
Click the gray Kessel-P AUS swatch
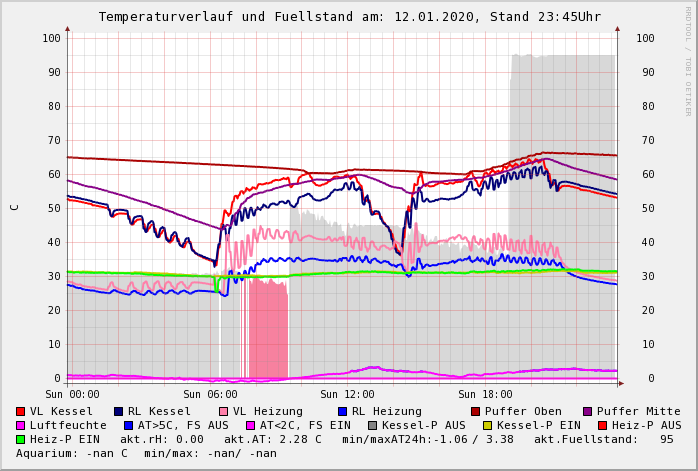pyautogui.click(x=371, y=425)
